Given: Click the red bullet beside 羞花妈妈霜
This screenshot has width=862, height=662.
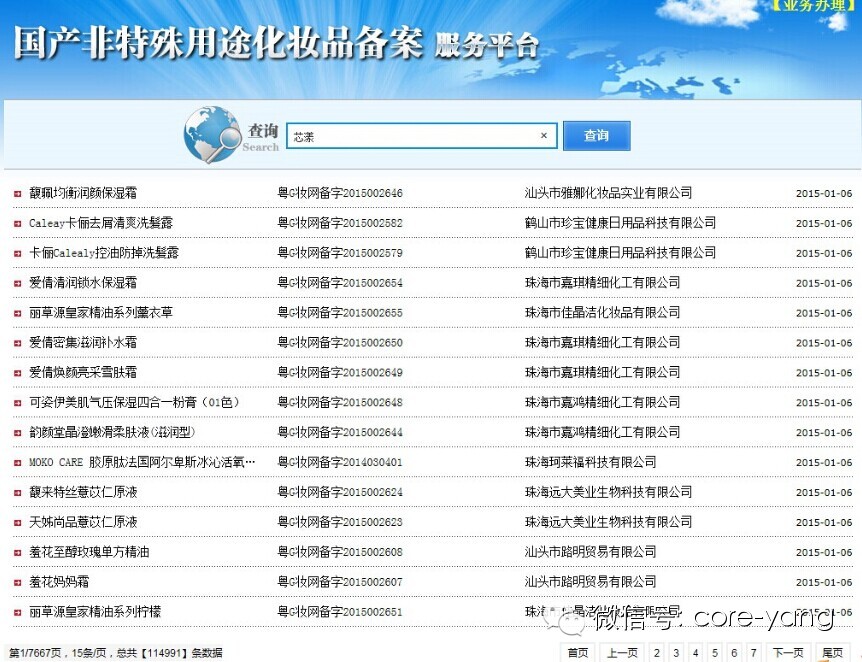Looking at the screenshot, I should 17,583.
